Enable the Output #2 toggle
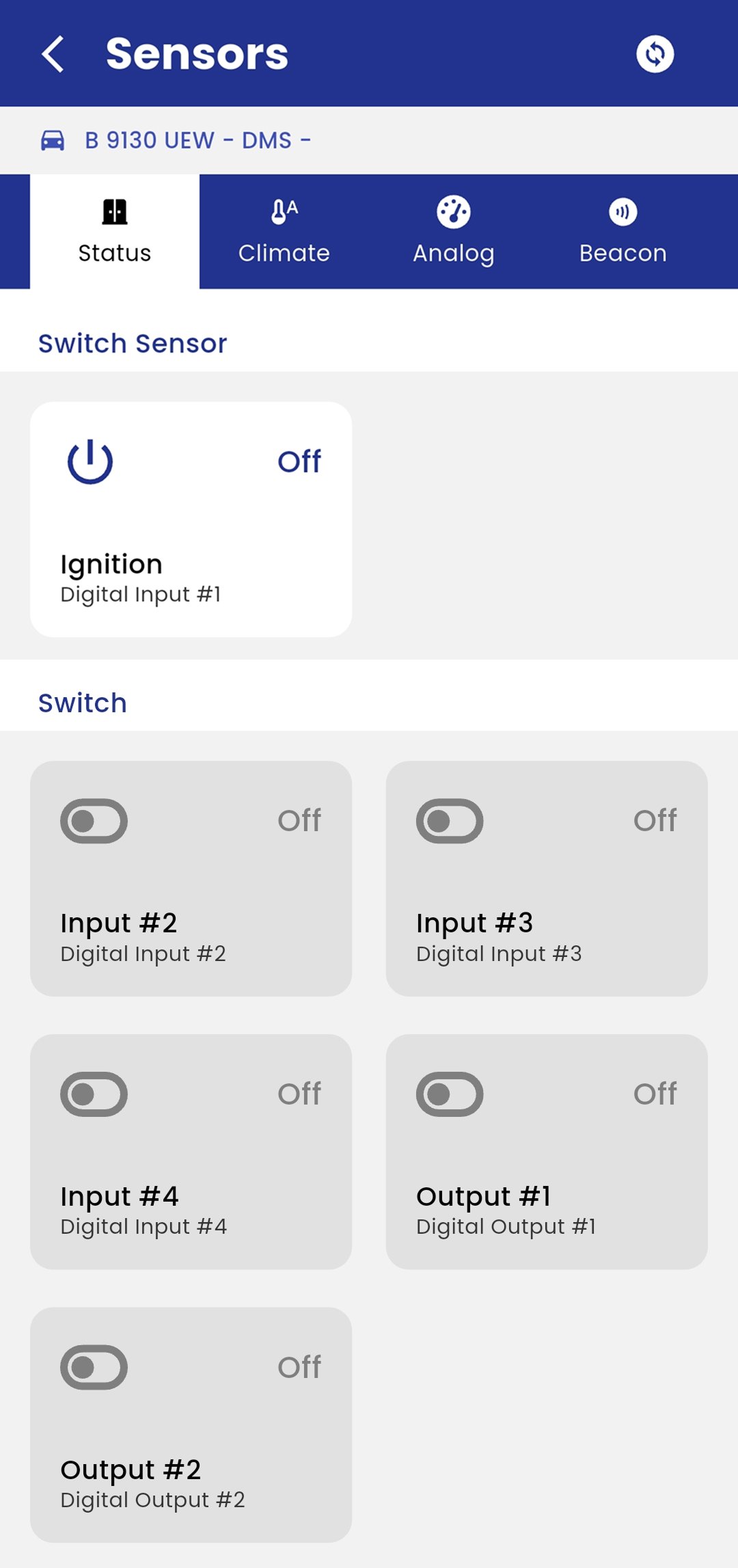 tap(94, 1368)
